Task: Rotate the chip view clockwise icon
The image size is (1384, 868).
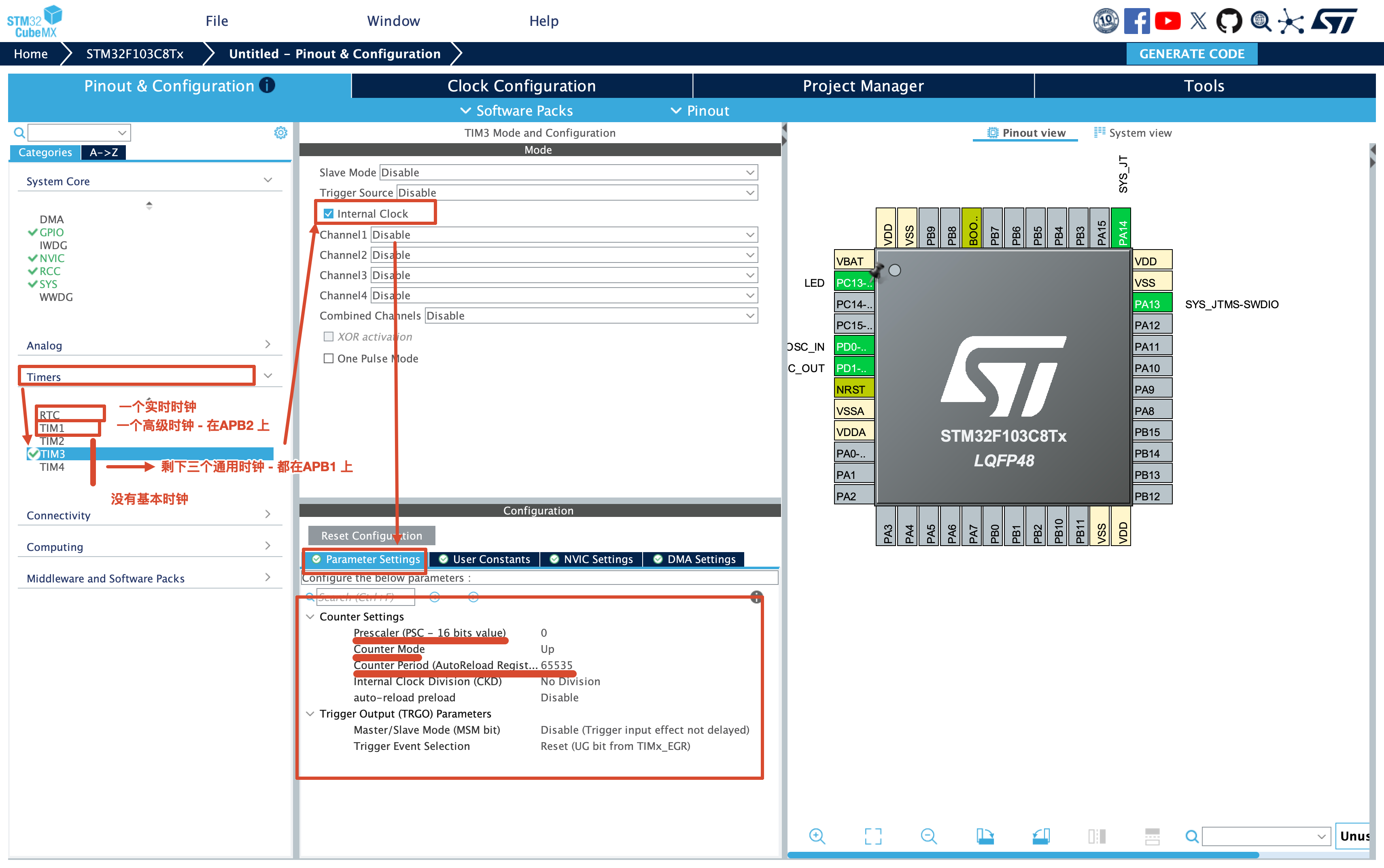Action: click(985, 836)
